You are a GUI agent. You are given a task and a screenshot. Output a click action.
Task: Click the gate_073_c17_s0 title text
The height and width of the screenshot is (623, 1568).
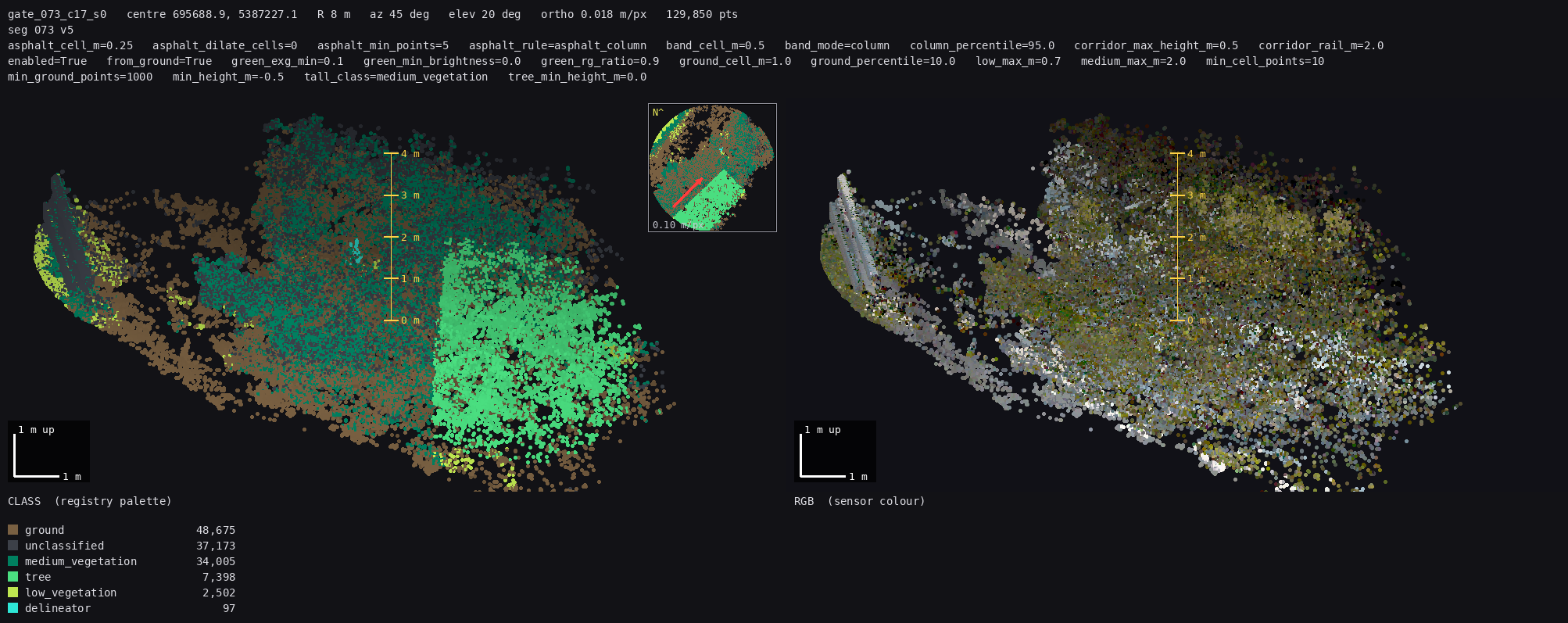click(57, 14)
